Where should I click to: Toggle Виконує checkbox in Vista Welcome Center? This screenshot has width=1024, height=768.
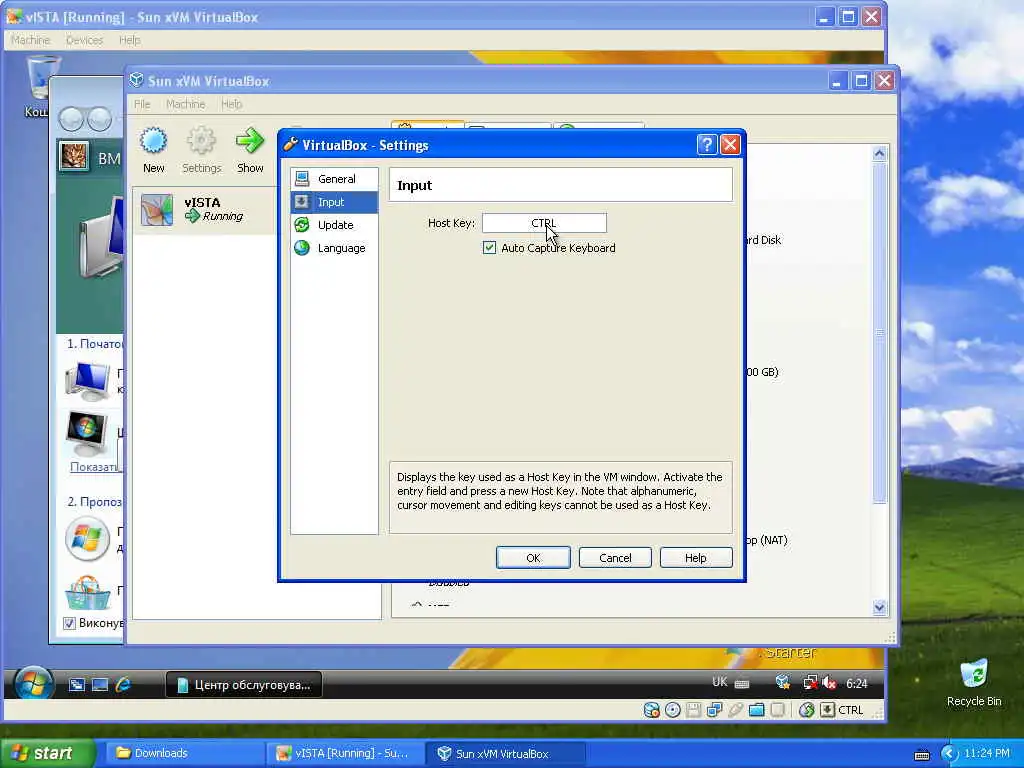(69, 623)
